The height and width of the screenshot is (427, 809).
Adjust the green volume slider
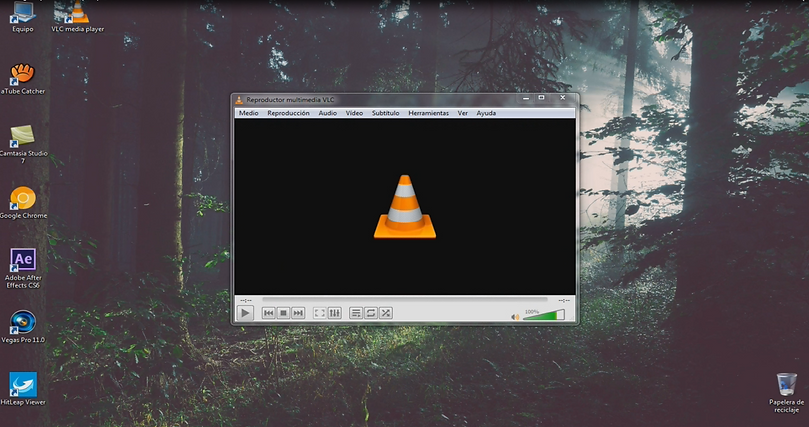(544, 315)
